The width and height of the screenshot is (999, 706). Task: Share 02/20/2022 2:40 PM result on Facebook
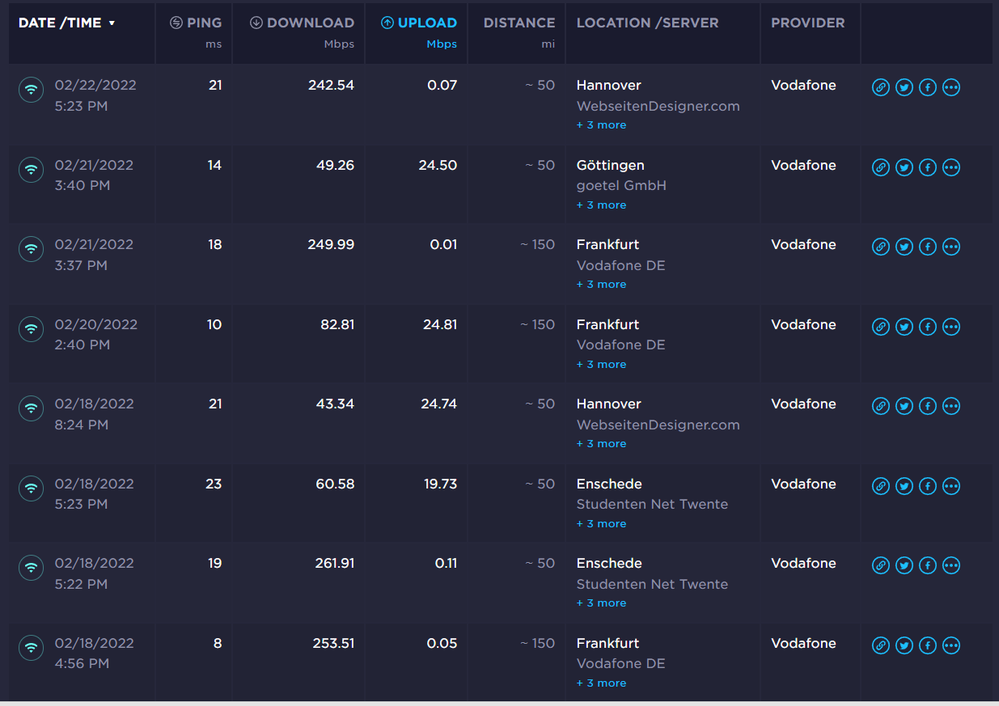coord(928,327)
